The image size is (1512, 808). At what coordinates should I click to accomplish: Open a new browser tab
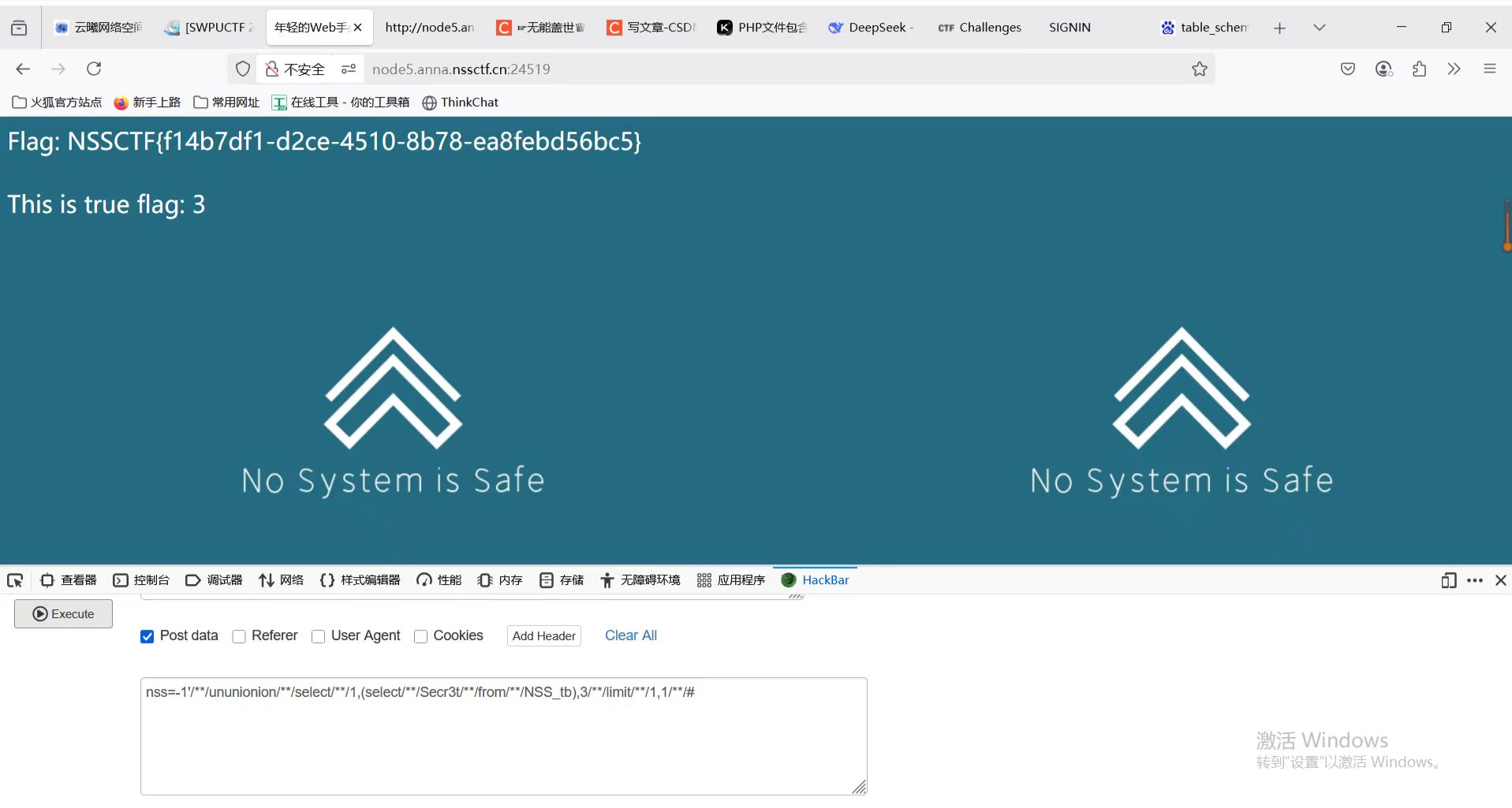[x=1279, y=28]
